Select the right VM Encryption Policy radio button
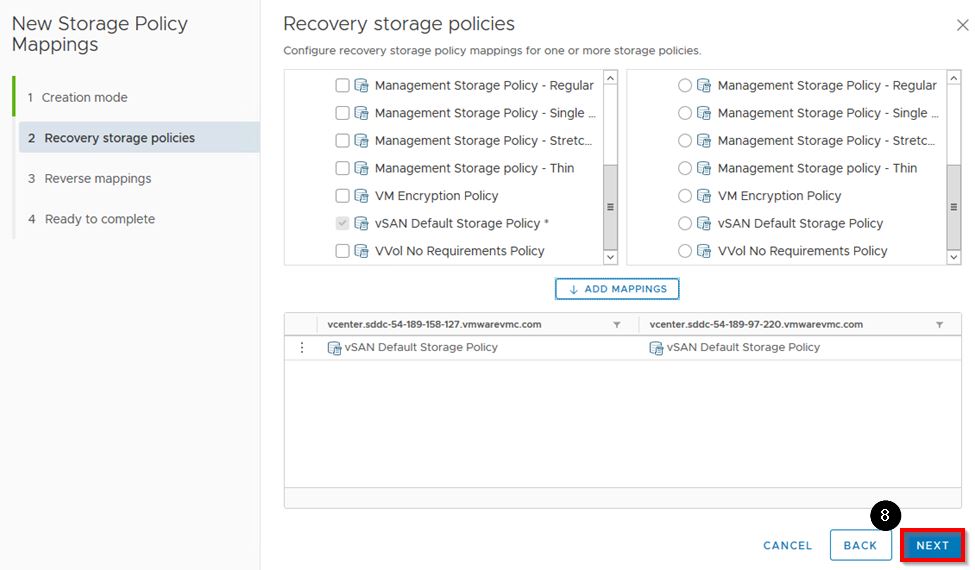The image size is (975, 570). click(x=685, y=196)
